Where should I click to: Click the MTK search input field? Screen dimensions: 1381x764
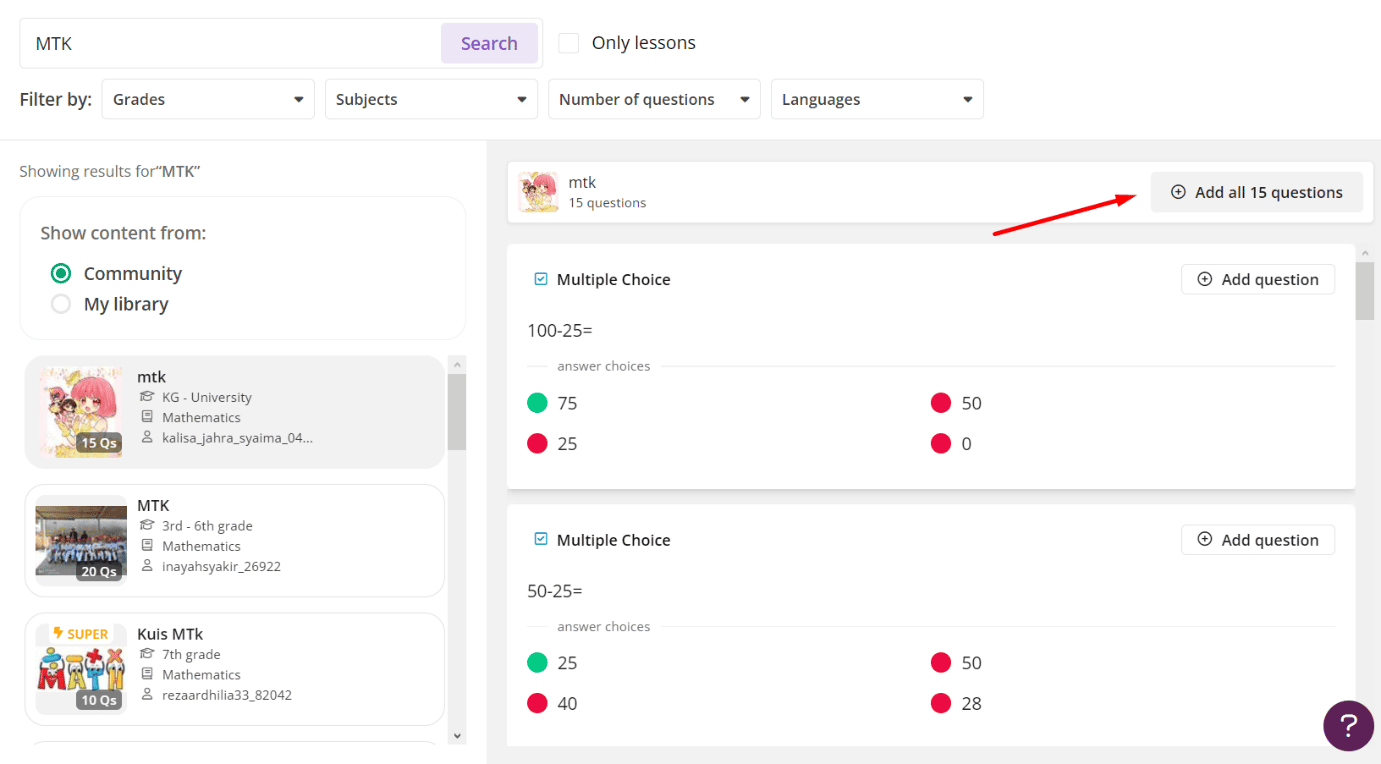click(232, 43)
